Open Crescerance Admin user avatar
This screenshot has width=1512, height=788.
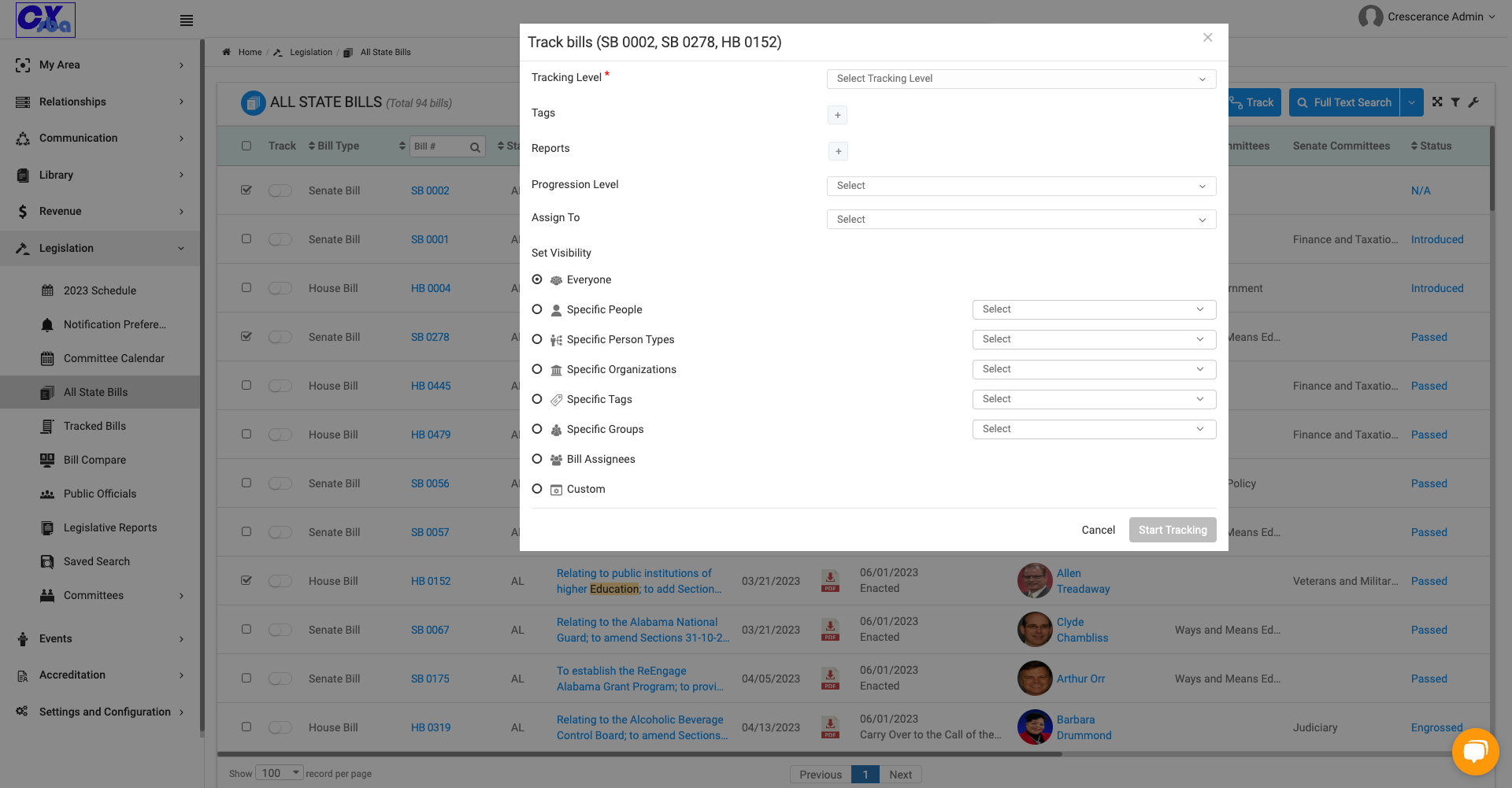(x=1370, y=17)
